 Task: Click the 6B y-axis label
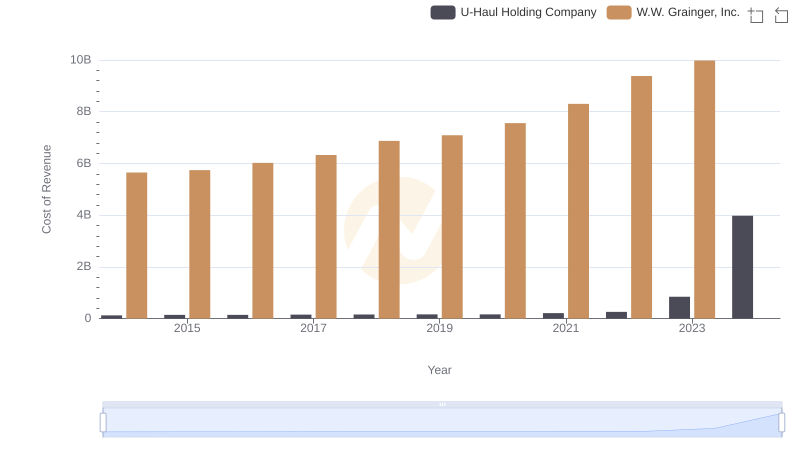click(84, 163)
